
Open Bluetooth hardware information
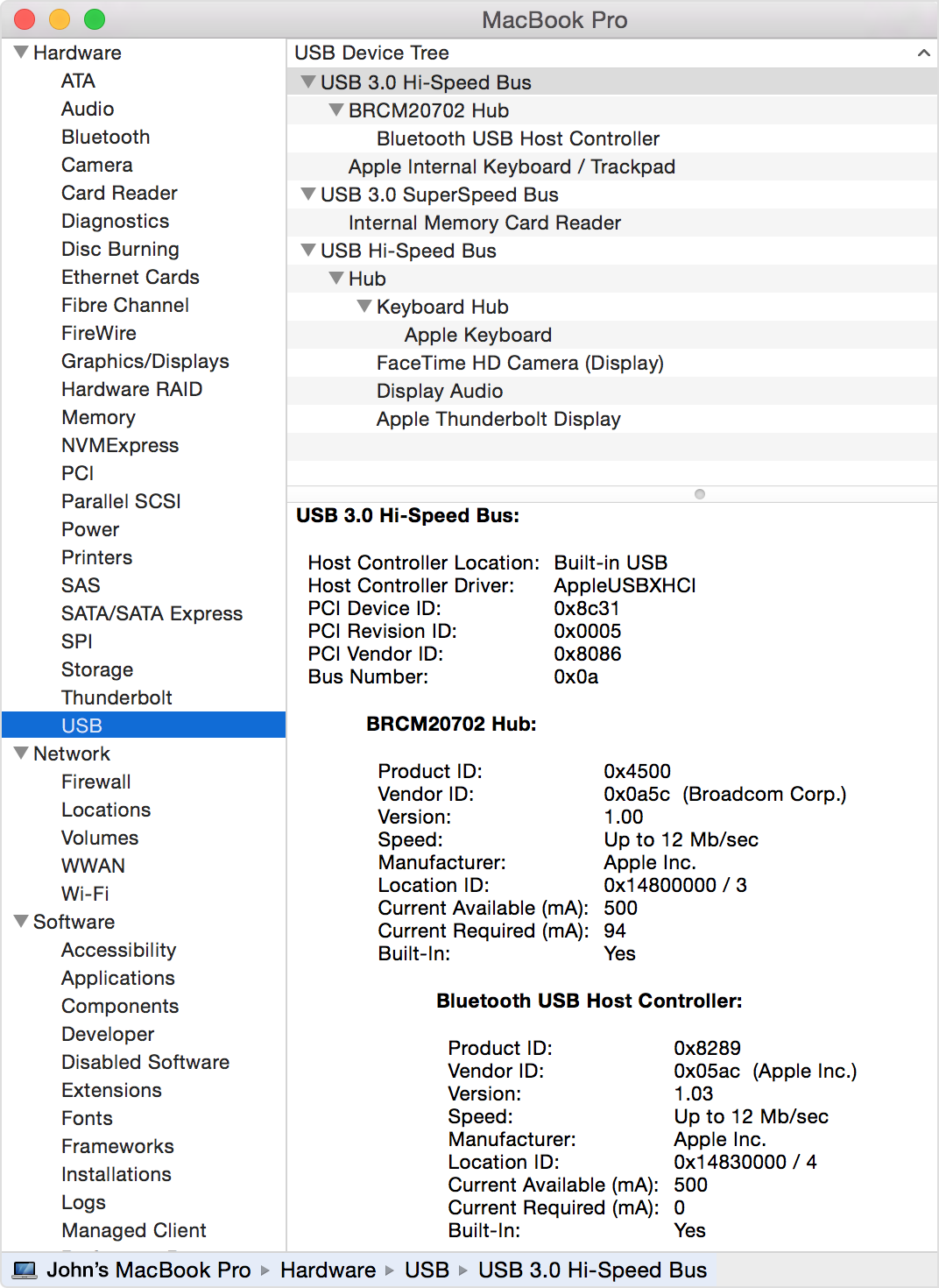pos(106,138)
